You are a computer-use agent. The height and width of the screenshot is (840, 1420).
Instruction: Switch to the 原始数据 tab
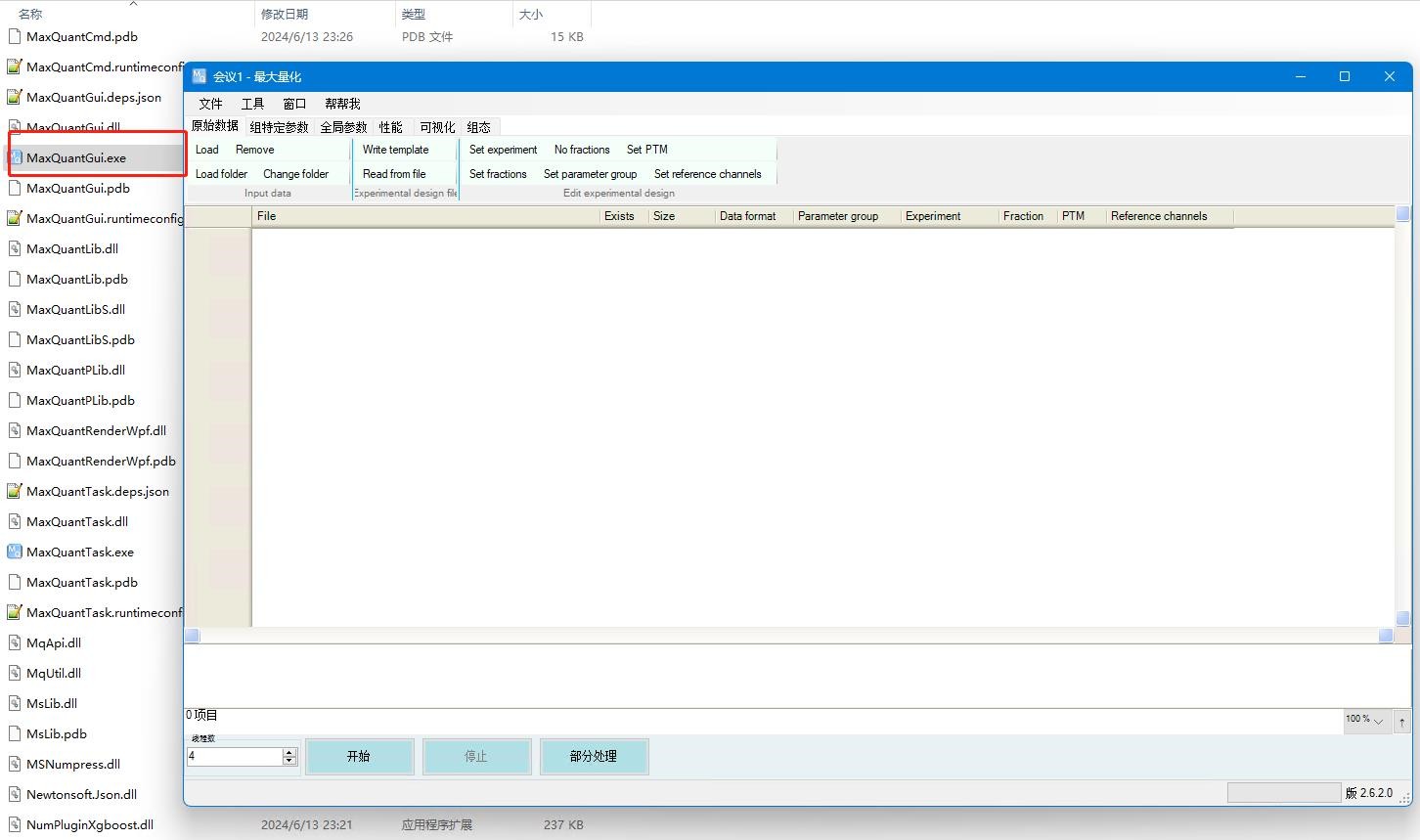tap(214, 125)
